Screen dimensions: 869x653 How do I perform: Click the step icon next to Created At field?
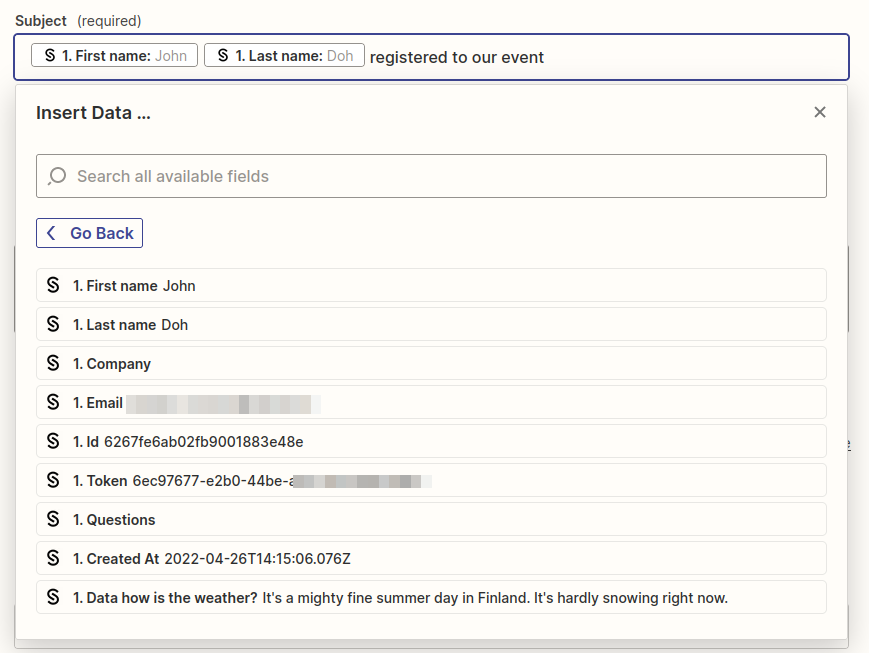point(52,557)
